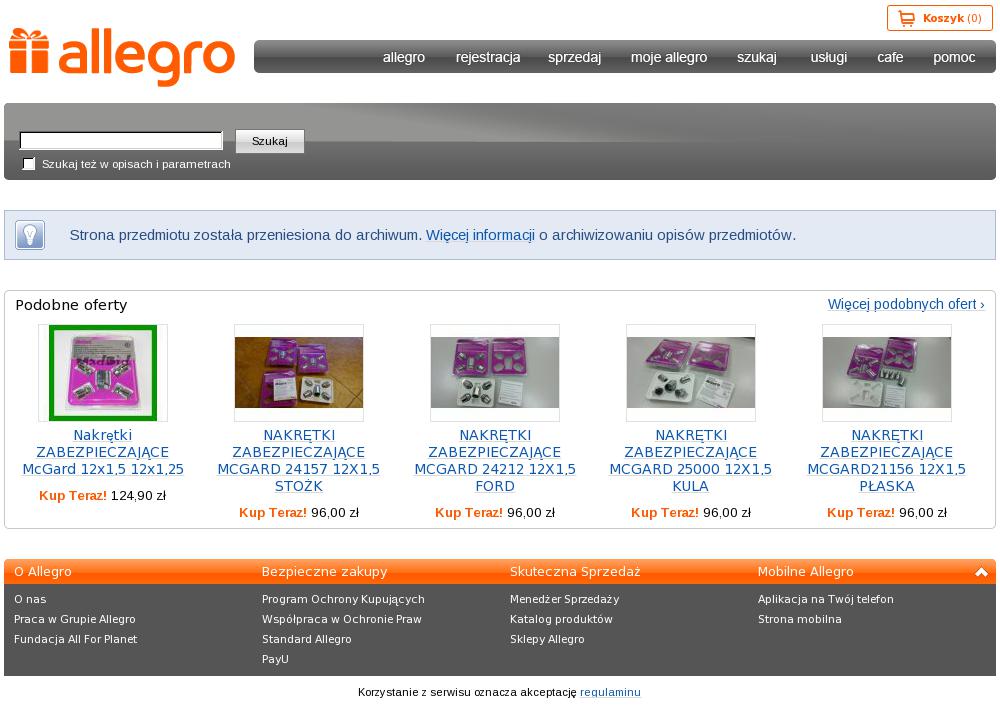Open MCGARD 24157 12X1,5 STOŻK offer title
This screenshot has height=712, width=1000.
(x=298, y=461)
